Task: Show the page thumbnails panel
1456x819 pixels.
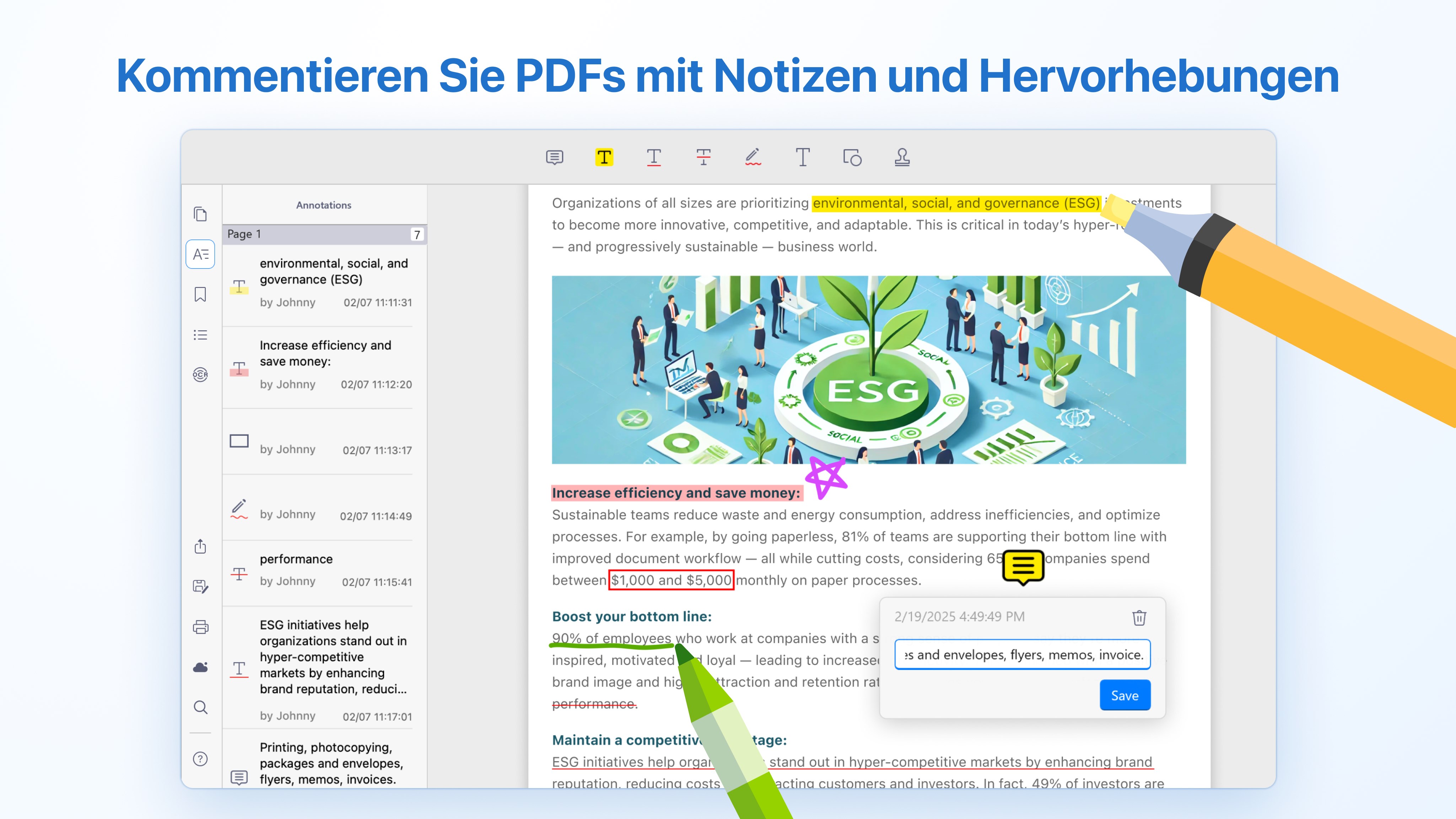Action: pos(200,214)
